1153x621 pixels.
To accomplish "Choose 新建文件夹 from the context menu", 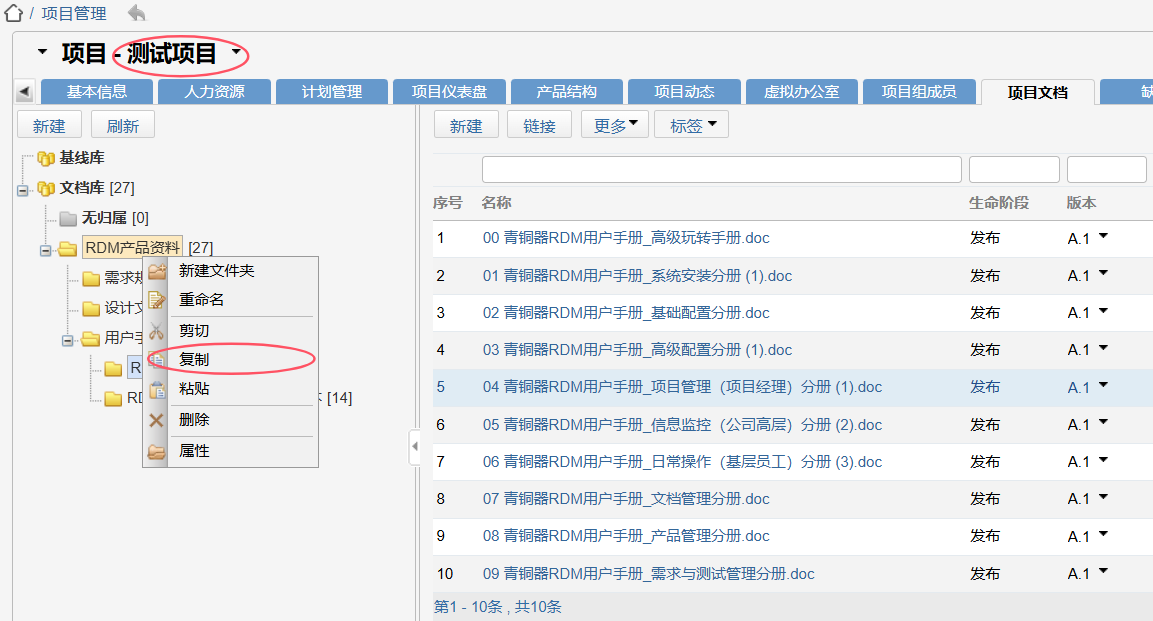I will (231, 270).
